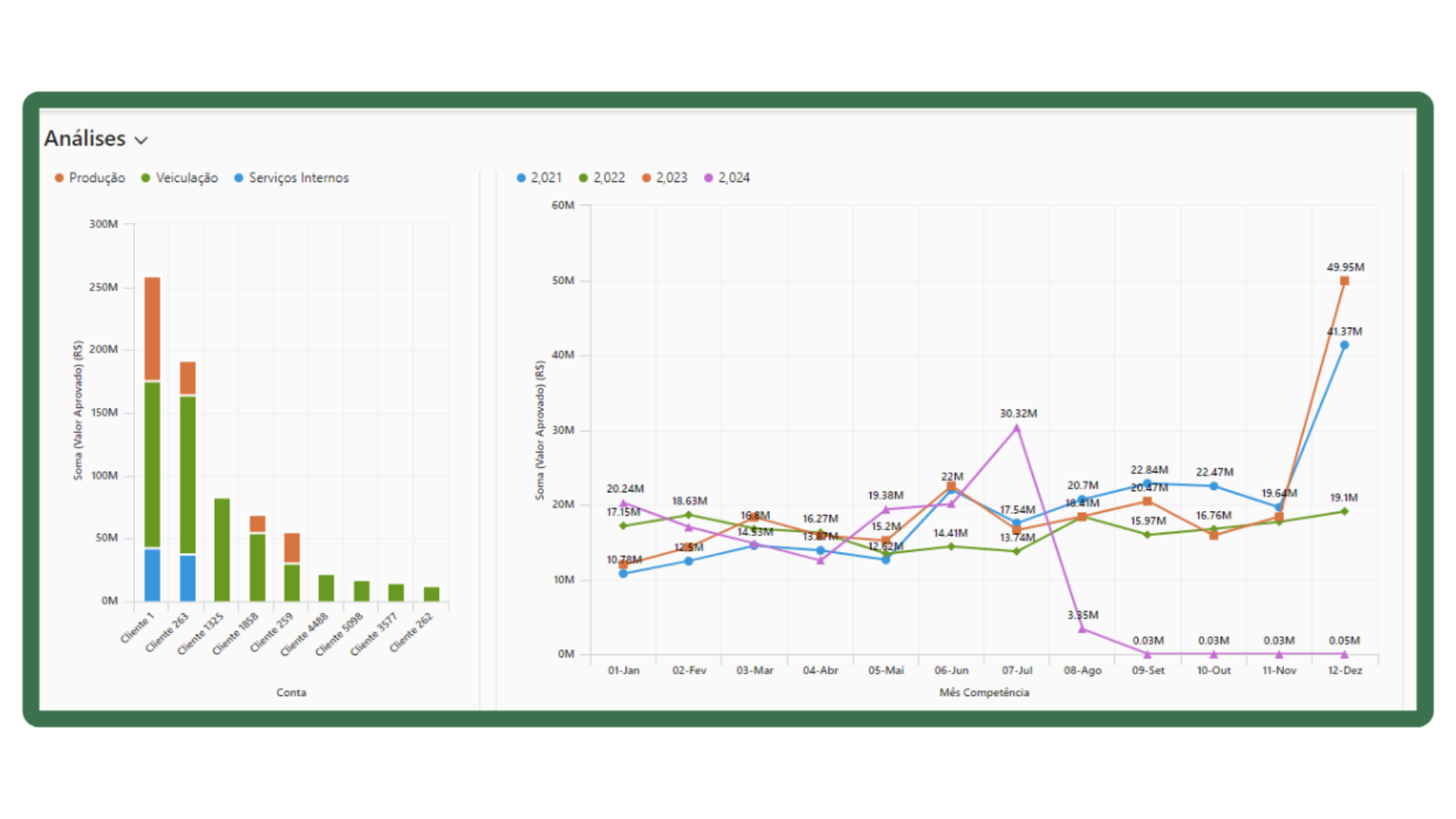Click Cliente 1858 orange bar segment
This screenshot has width=1456, height=819.
click(x=258, y=524)
